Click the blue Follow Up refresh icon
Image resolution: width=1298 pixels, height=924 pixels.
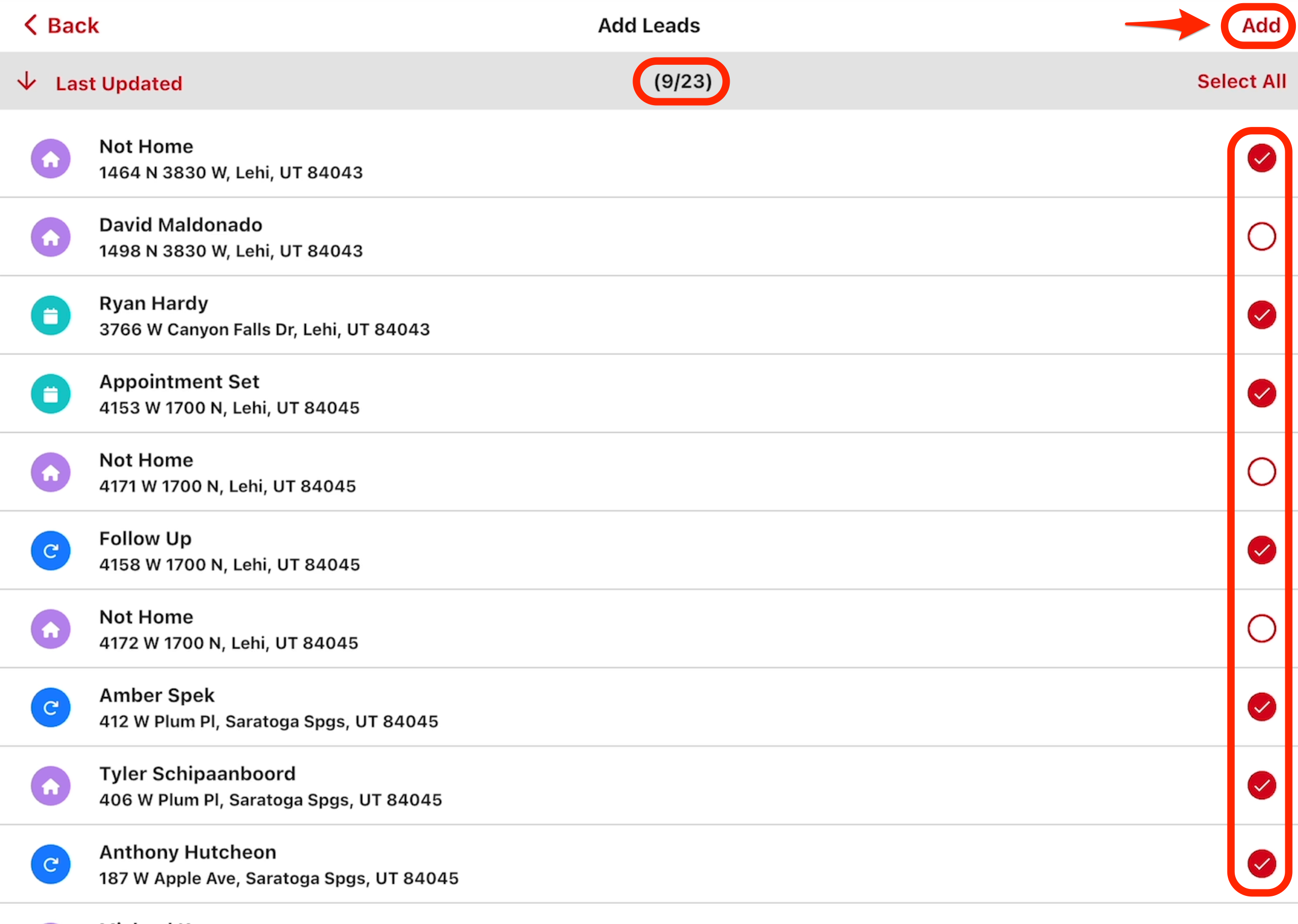click(x=50, y=551)
